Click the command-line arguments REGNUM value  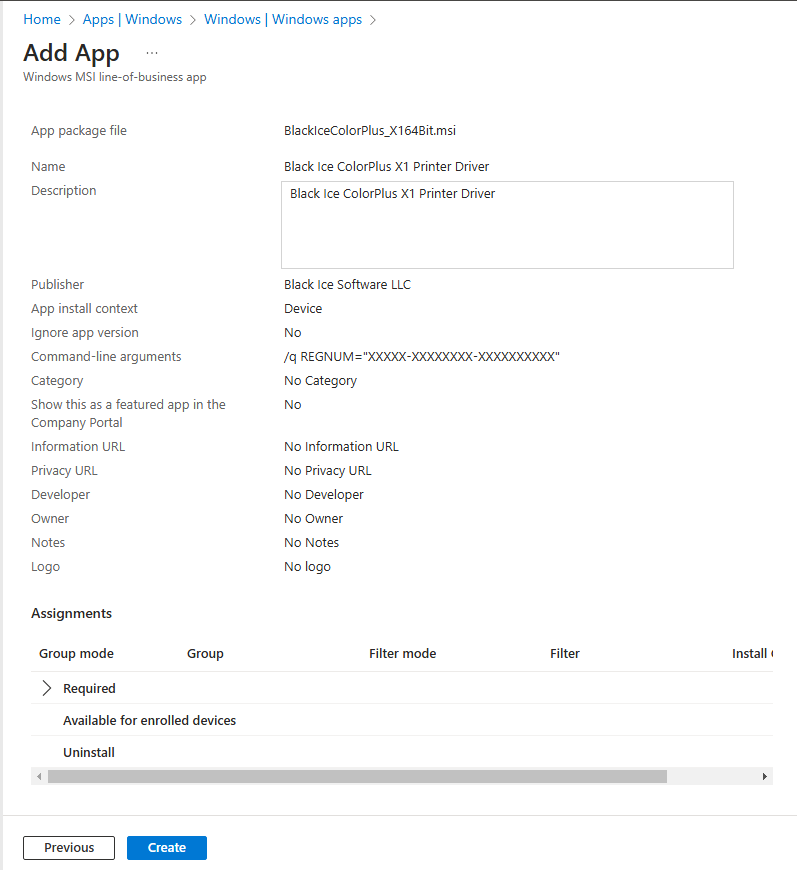[422, 357]
